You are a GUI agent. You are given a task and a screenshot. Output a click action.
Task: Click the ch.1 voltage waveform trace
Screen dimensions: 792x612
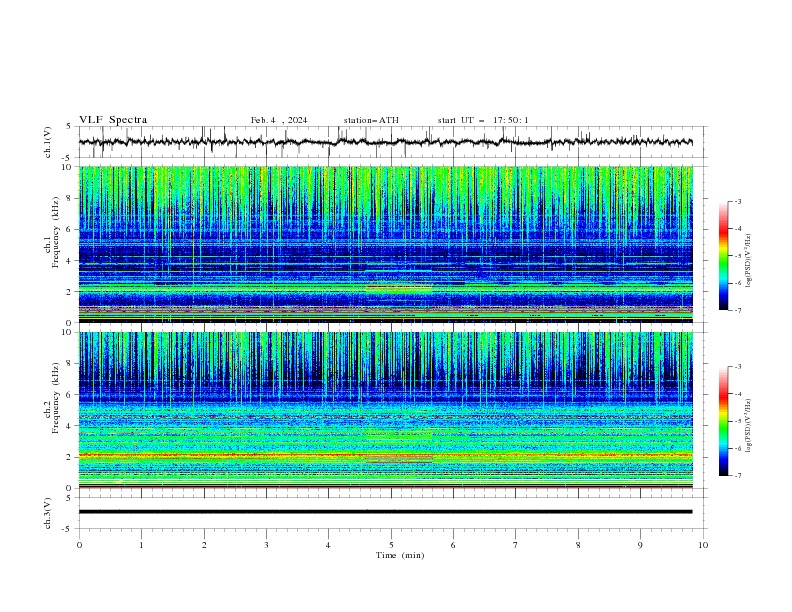(386, 142)
